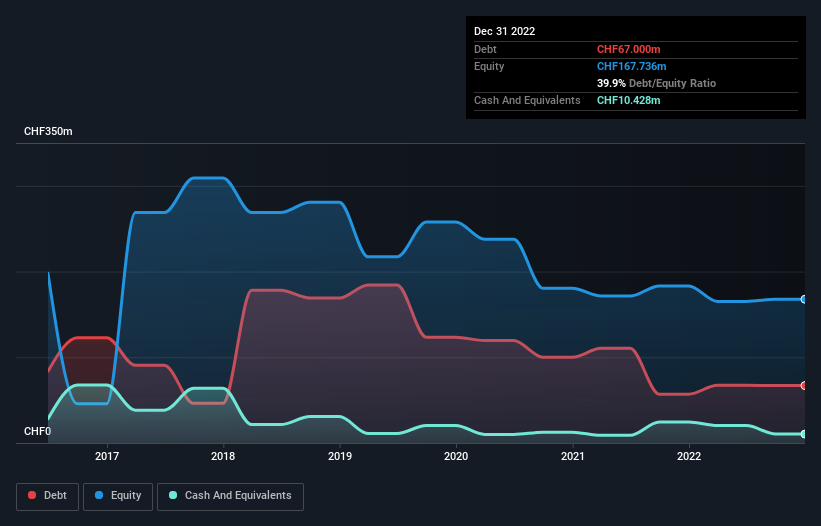
Task: Toggle Cash And Equivalents legend button
Action: coord(230,497)
